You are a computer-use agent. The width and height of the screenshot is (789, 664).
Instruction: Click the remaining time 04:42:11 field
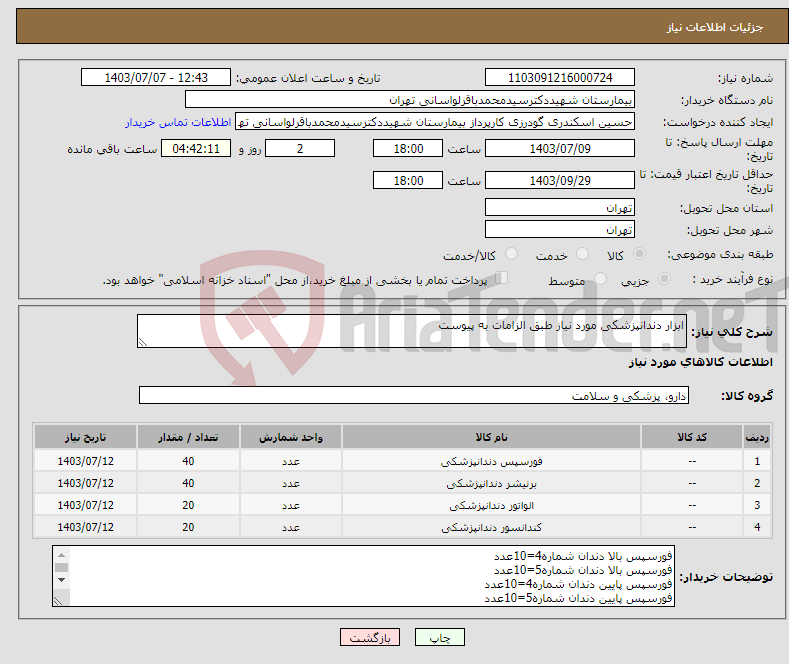coord(196,148)
